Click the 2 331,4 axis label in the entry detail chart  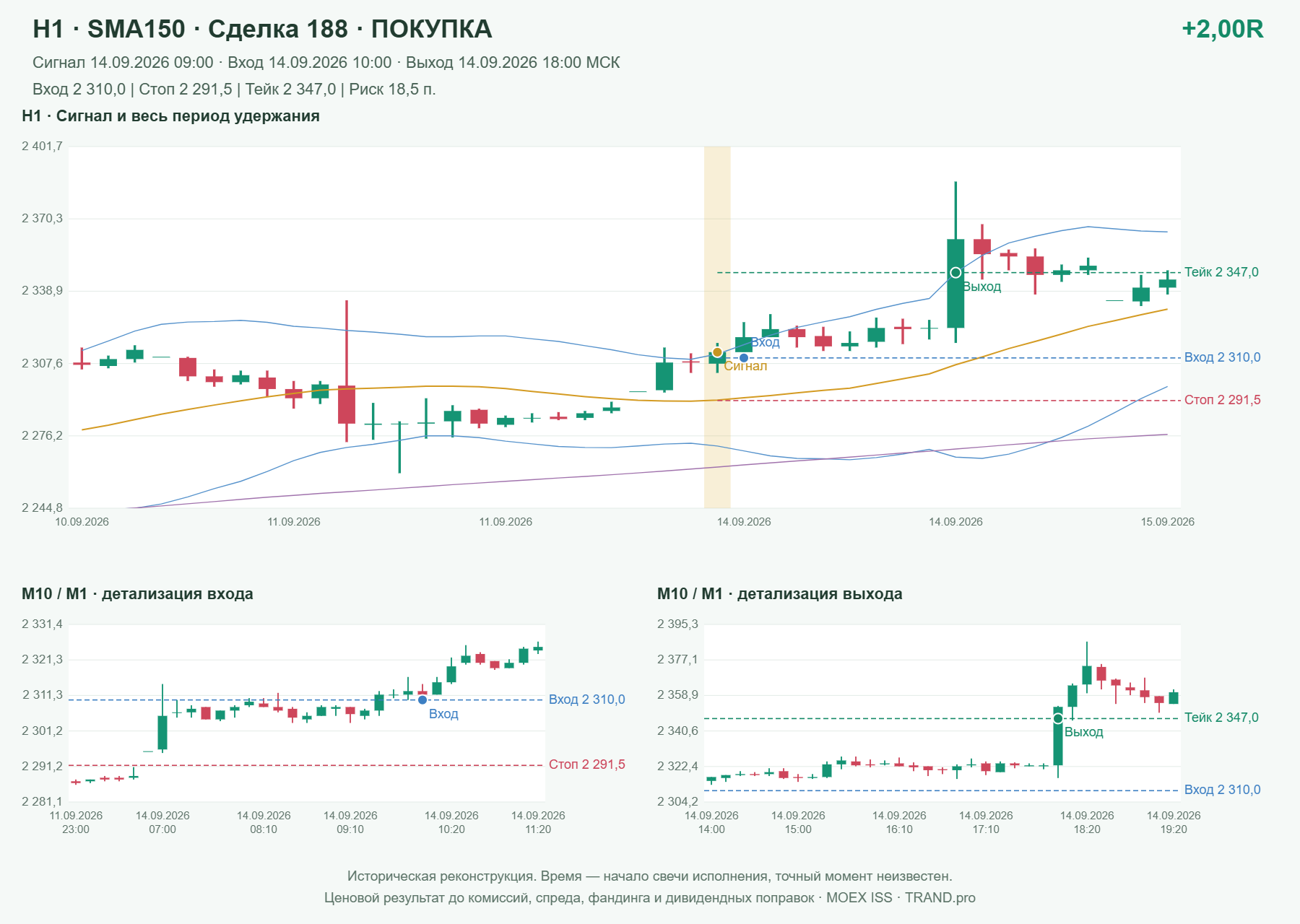point(42,624)
